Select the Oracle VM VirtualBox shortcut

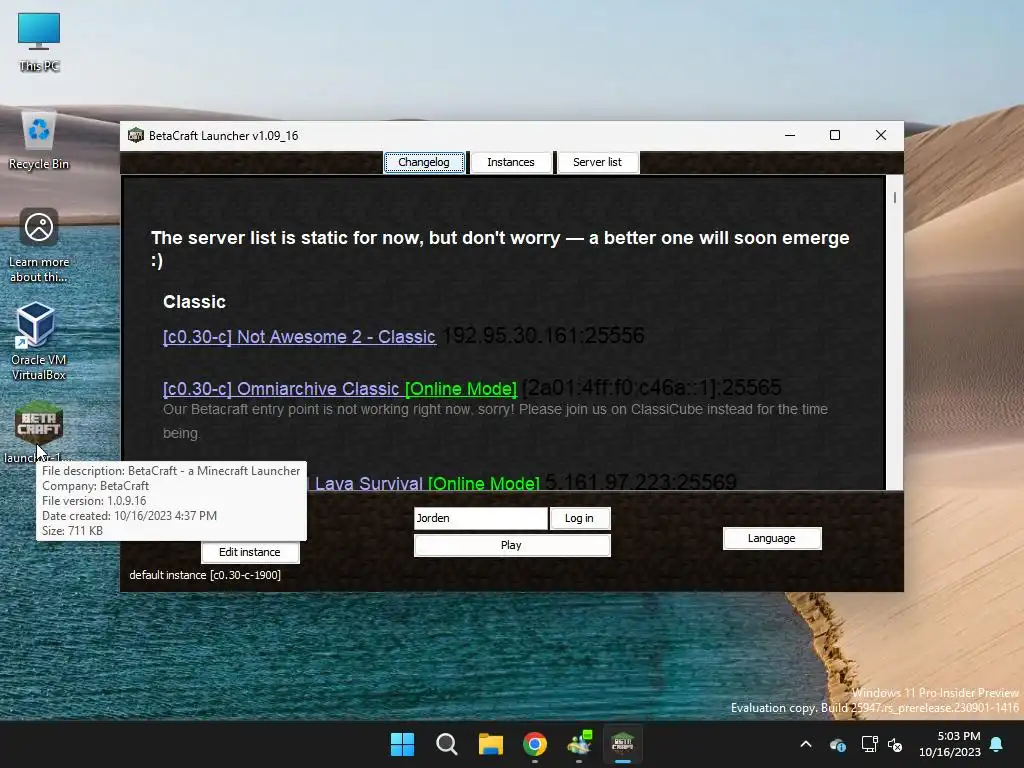(39, 341)
